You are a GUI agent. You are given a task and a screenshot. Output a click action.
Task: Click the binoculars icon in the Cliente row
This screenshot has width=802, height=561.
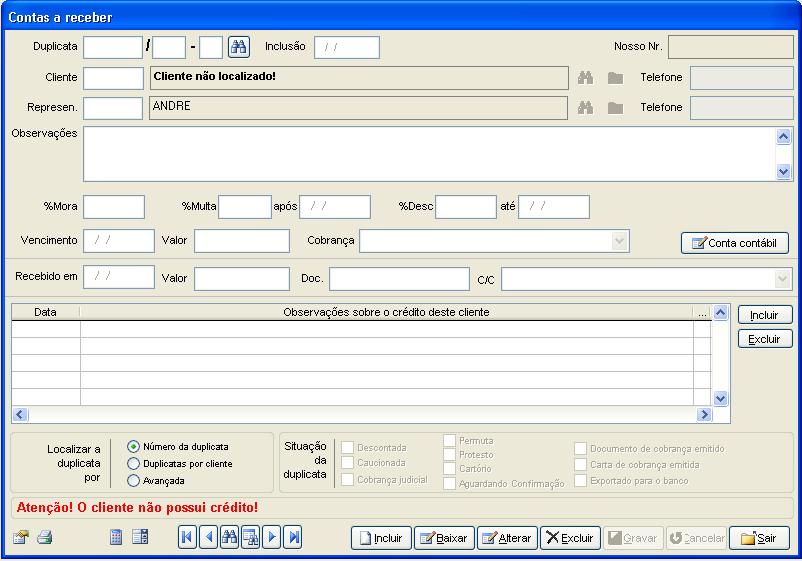coord(585,78)
